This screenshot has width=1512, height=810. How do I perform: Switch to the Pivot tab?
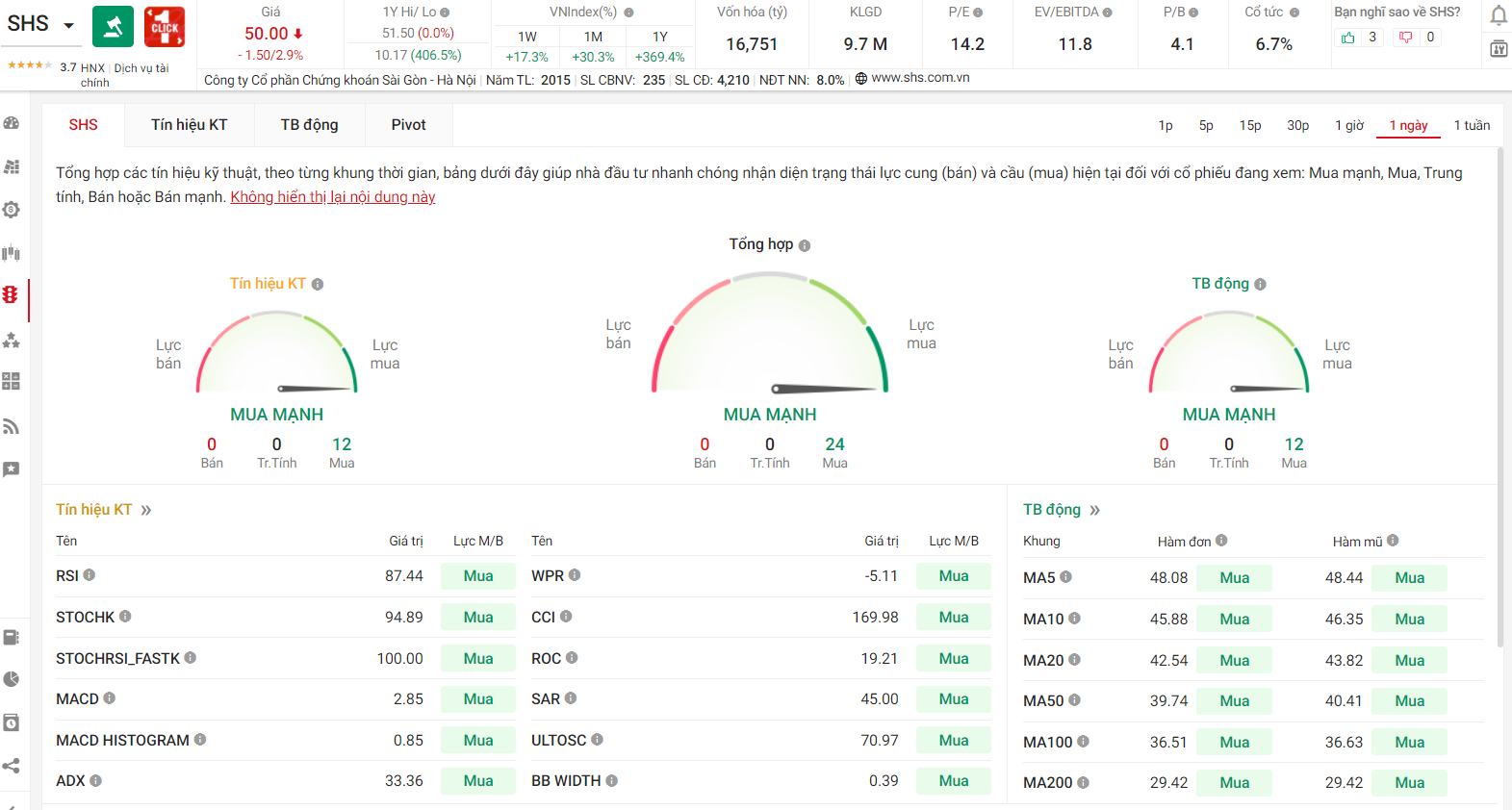pos(408,125)
